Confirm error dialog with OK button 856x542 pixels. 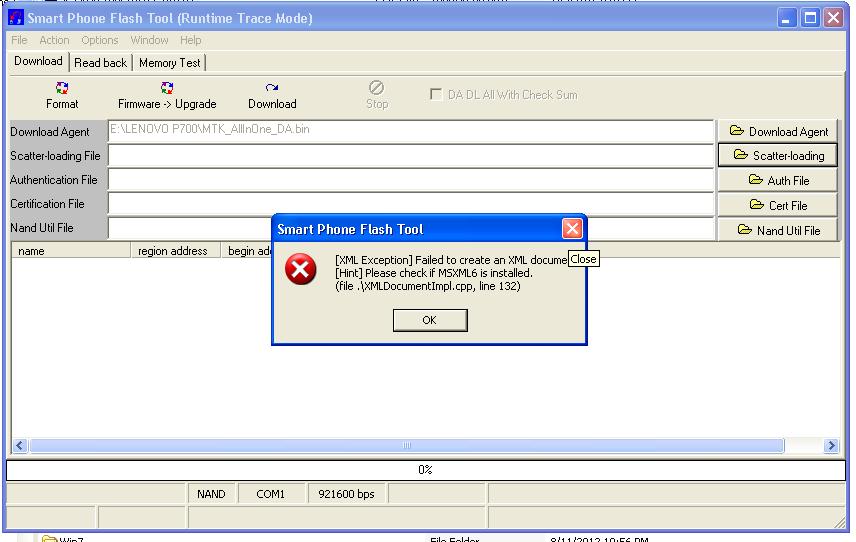click(430, 320)
